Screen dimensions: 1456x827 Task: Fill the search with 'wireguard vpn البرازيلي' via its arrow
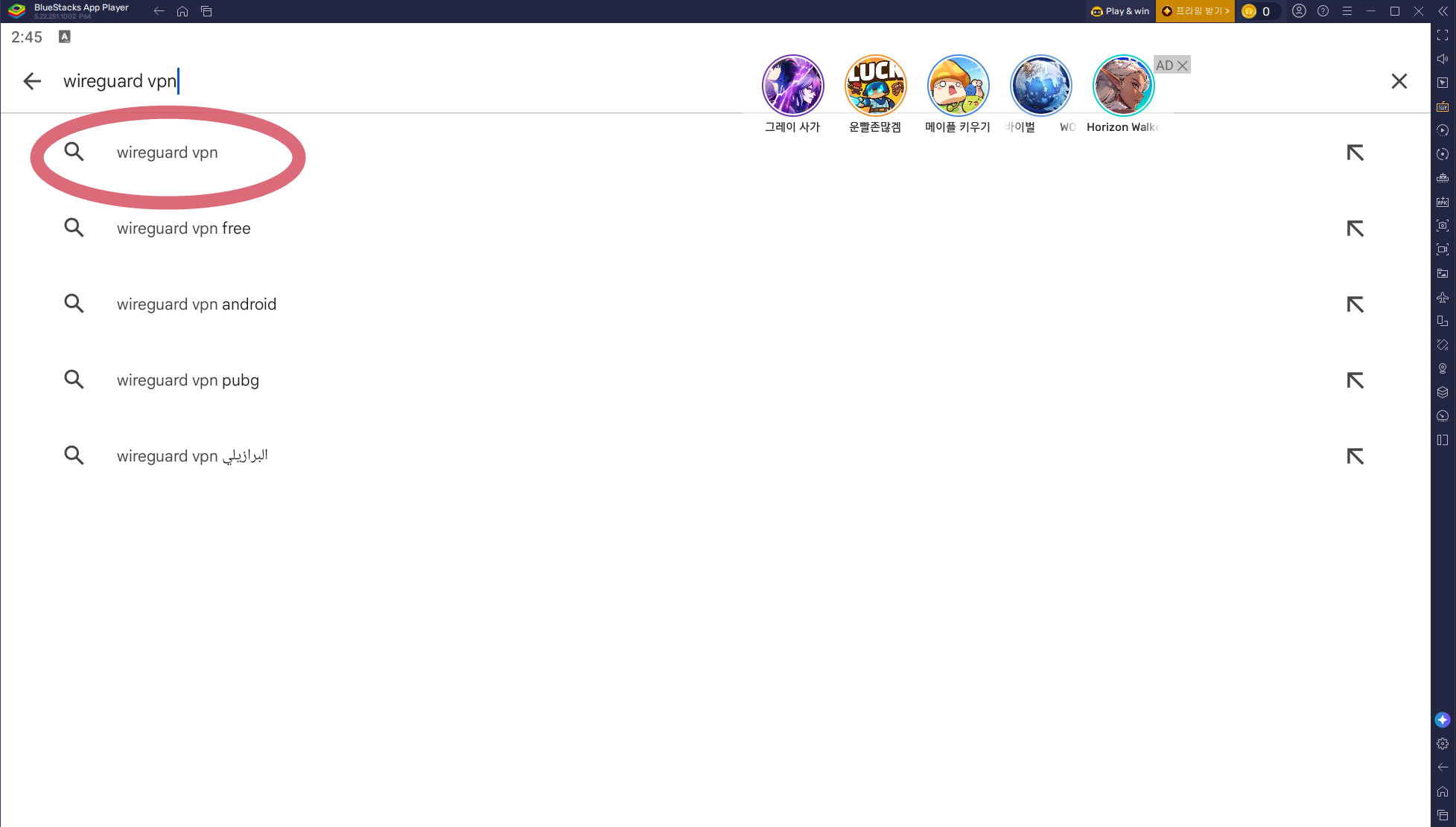click(x=1355, y=456)
